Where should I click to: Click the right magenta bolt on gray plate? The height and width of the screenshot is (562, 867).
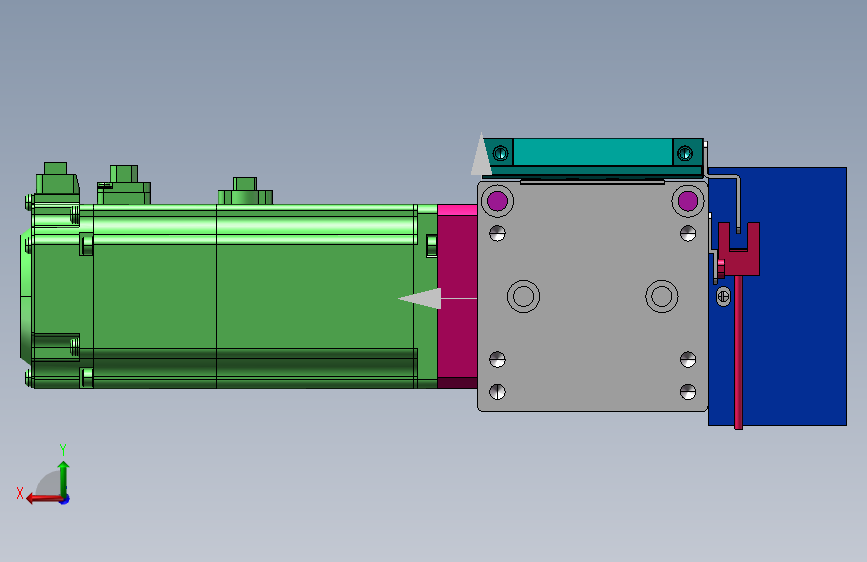tap(688, 201)
